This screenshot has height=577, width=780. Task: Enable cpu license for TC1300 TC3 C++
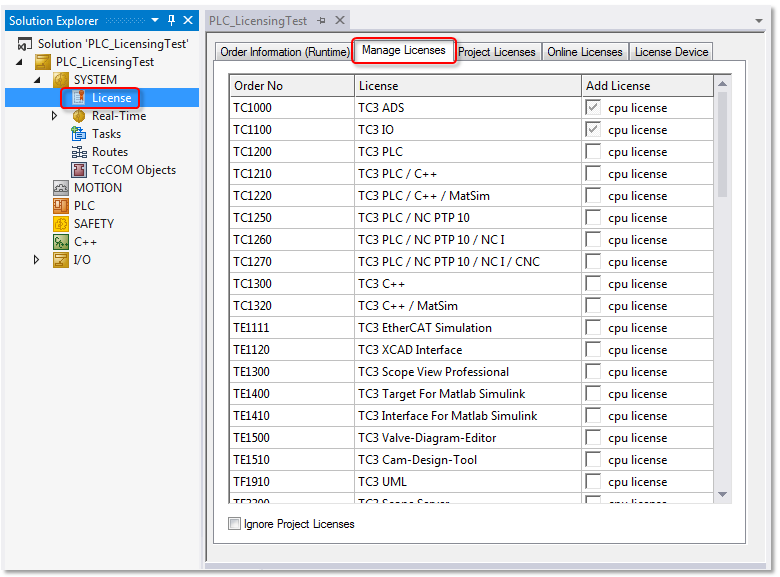593,284
